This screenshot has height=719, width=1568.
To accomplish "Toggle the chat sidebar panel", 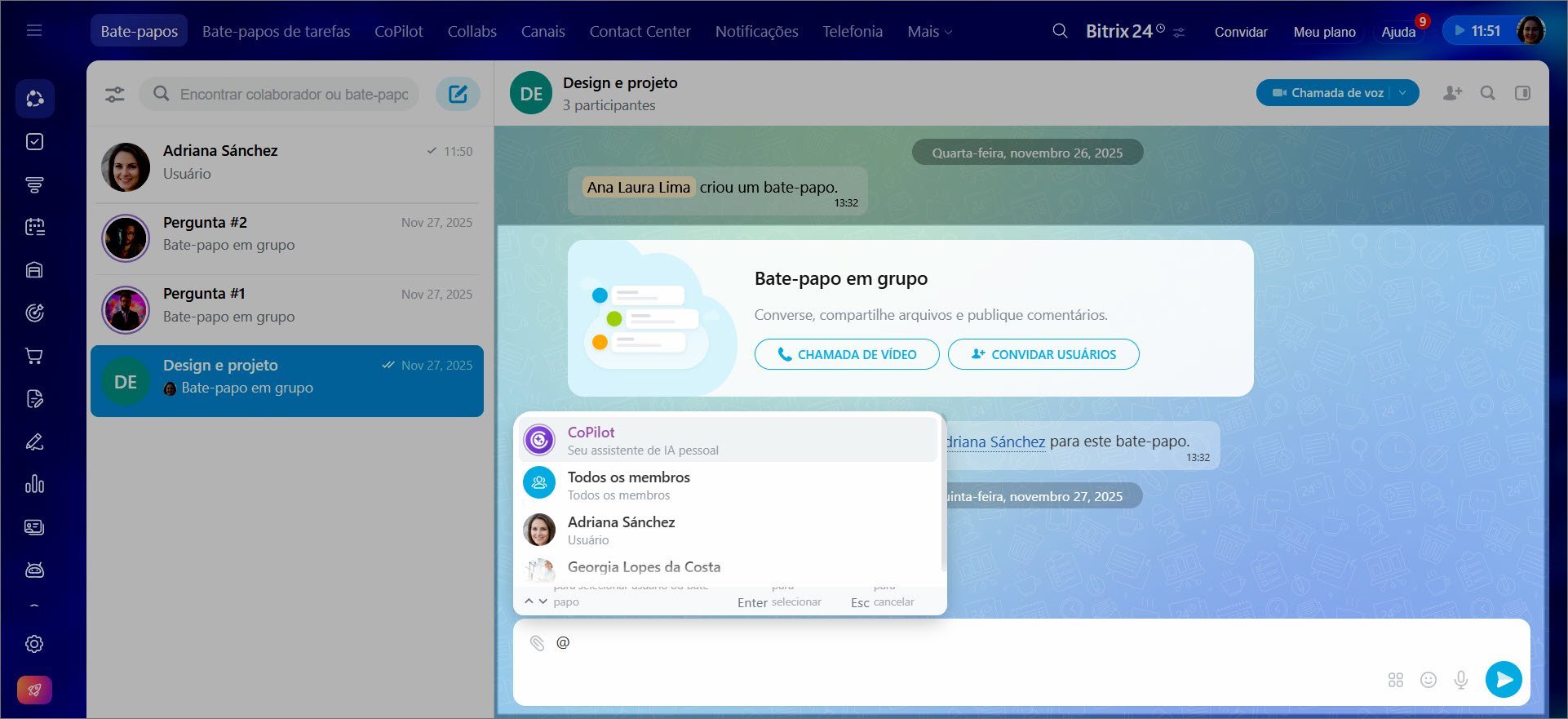I will coord(1522,93).
